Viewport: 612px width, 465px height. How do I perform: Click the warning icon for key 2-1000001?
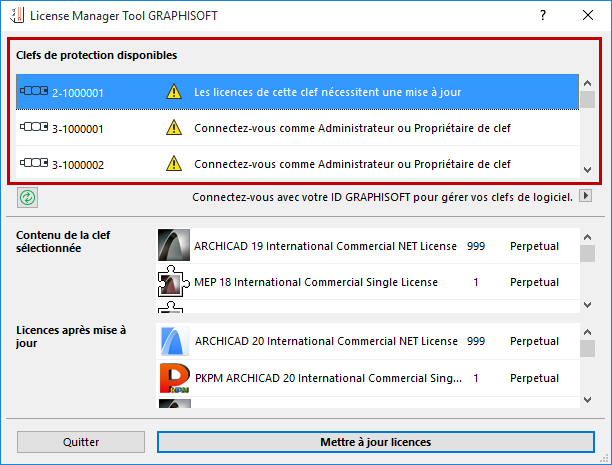(174, 92)
